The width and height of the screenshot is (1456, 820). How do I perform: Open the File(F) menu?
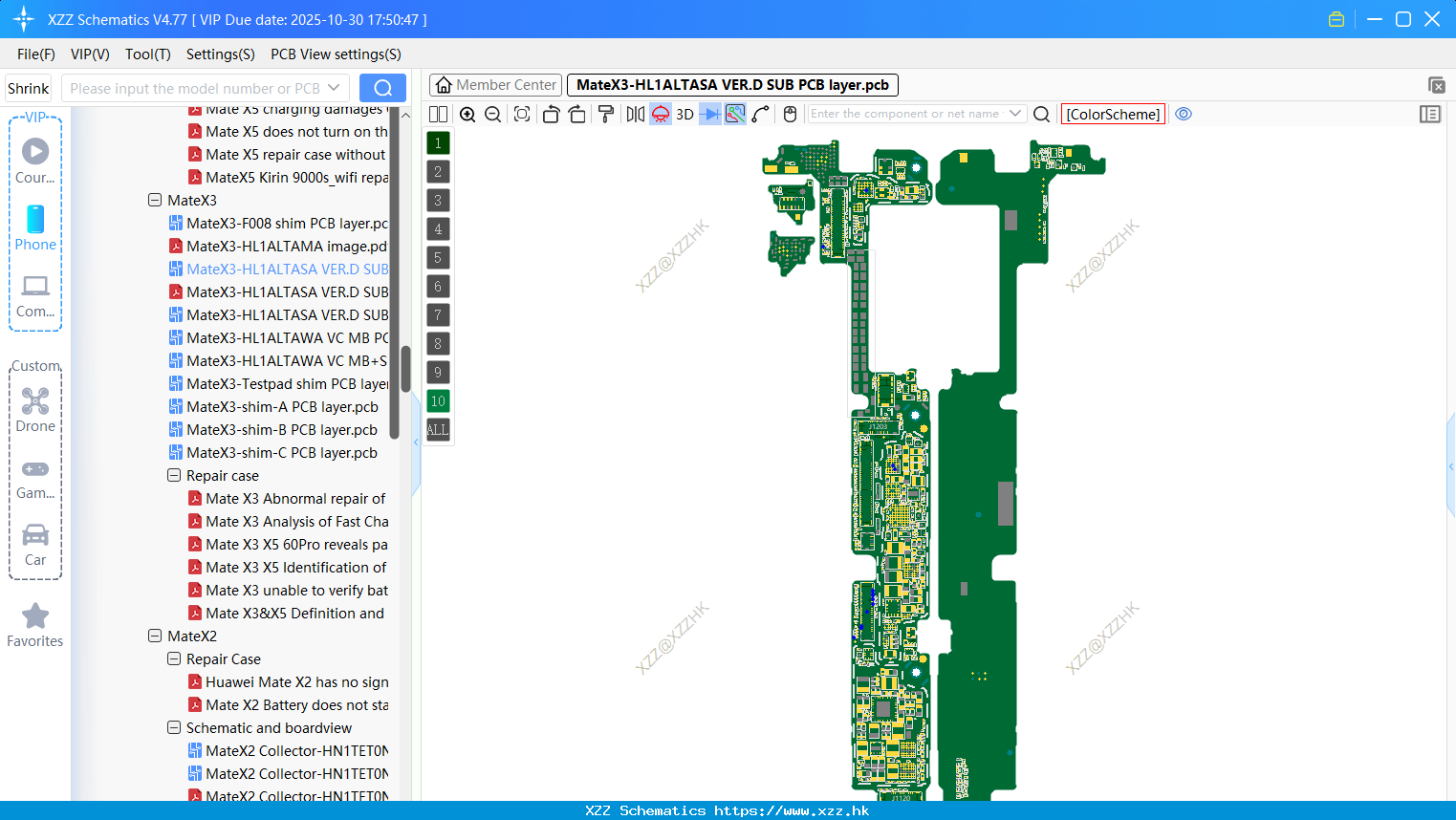tap(36, 54)
